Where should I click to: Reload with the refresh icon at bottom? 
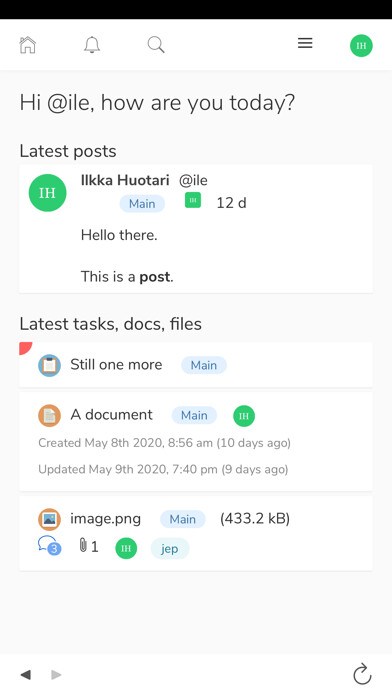tap(362, 675)
